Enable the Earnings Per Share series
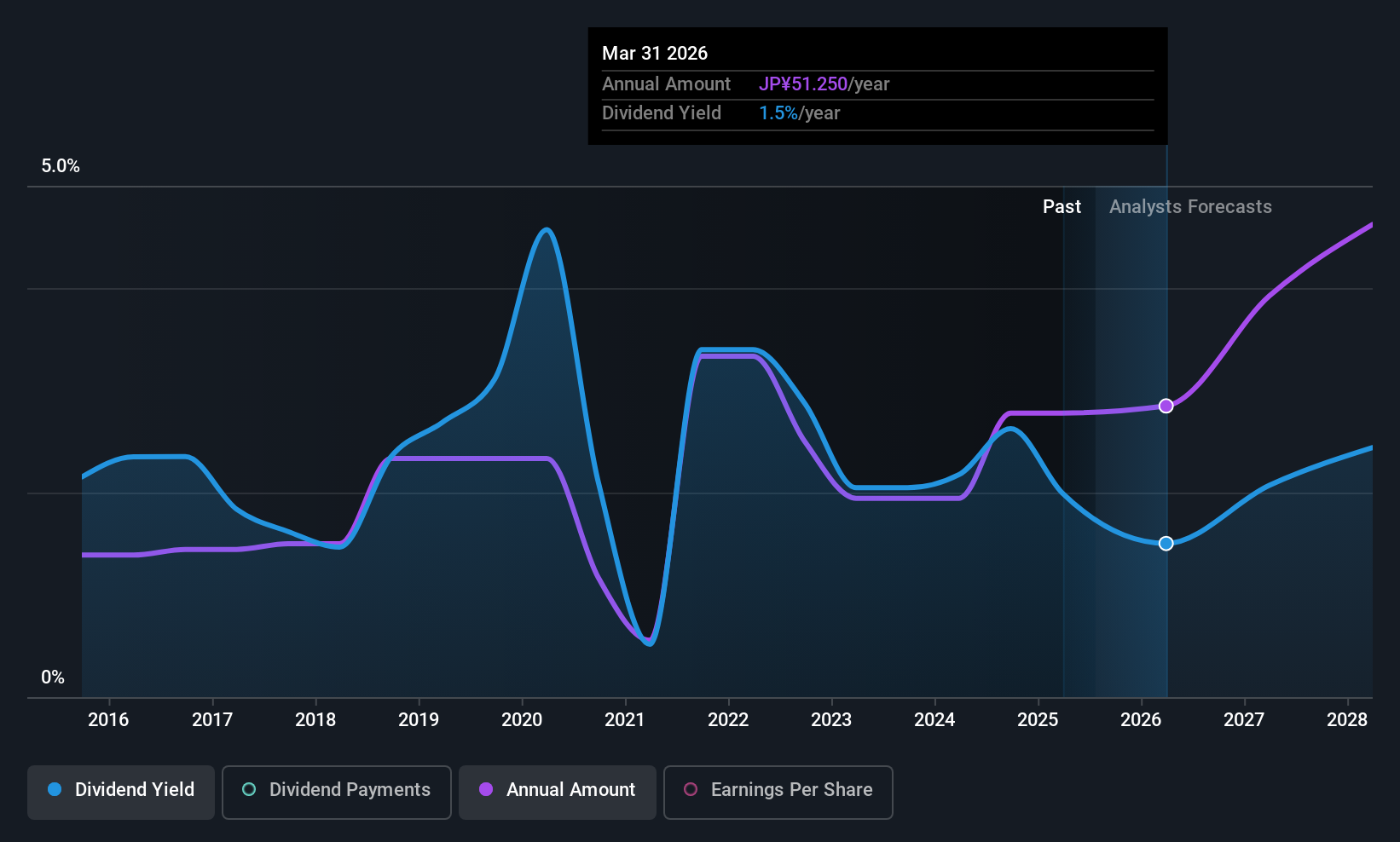 pyautogui.click(x=778, y=792)
